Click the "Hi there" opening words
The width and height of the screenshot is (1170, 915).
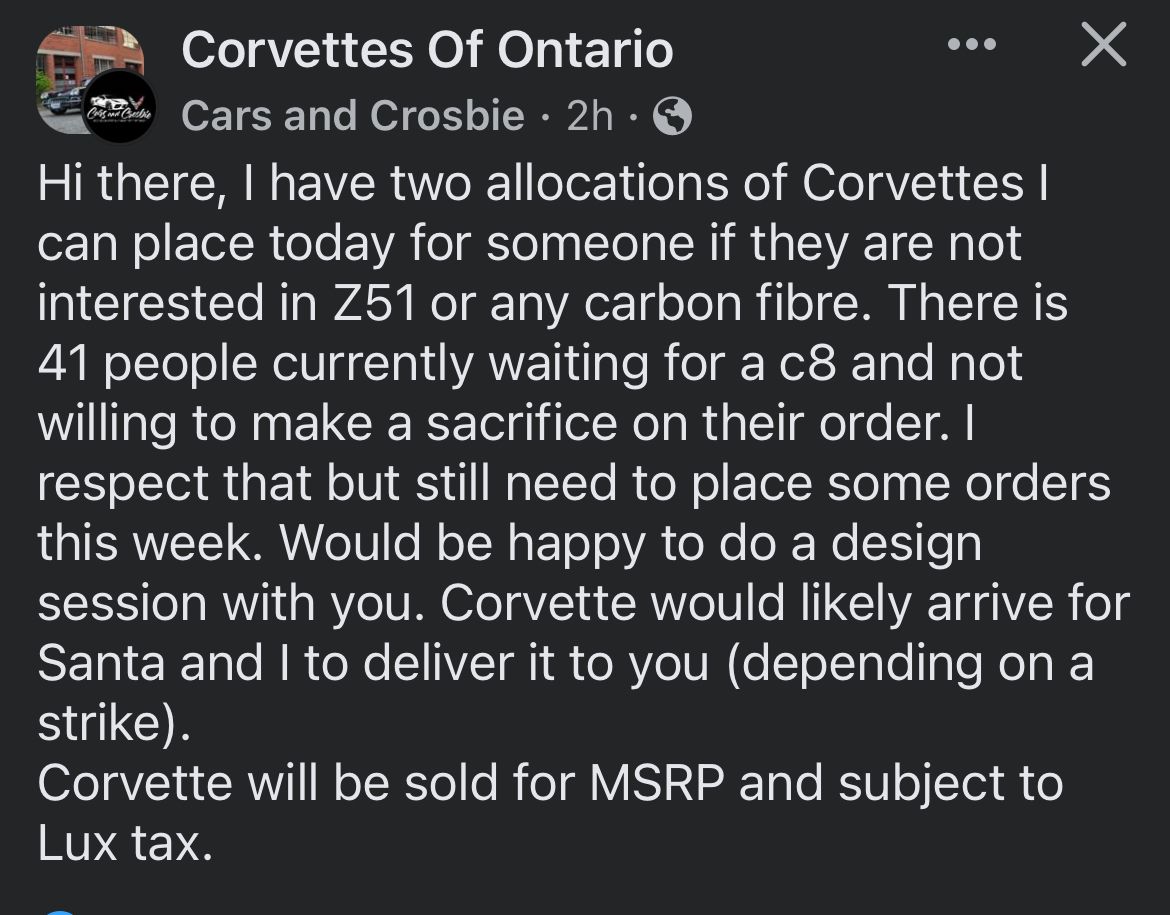pyautogui.click(x=122, y=186)
